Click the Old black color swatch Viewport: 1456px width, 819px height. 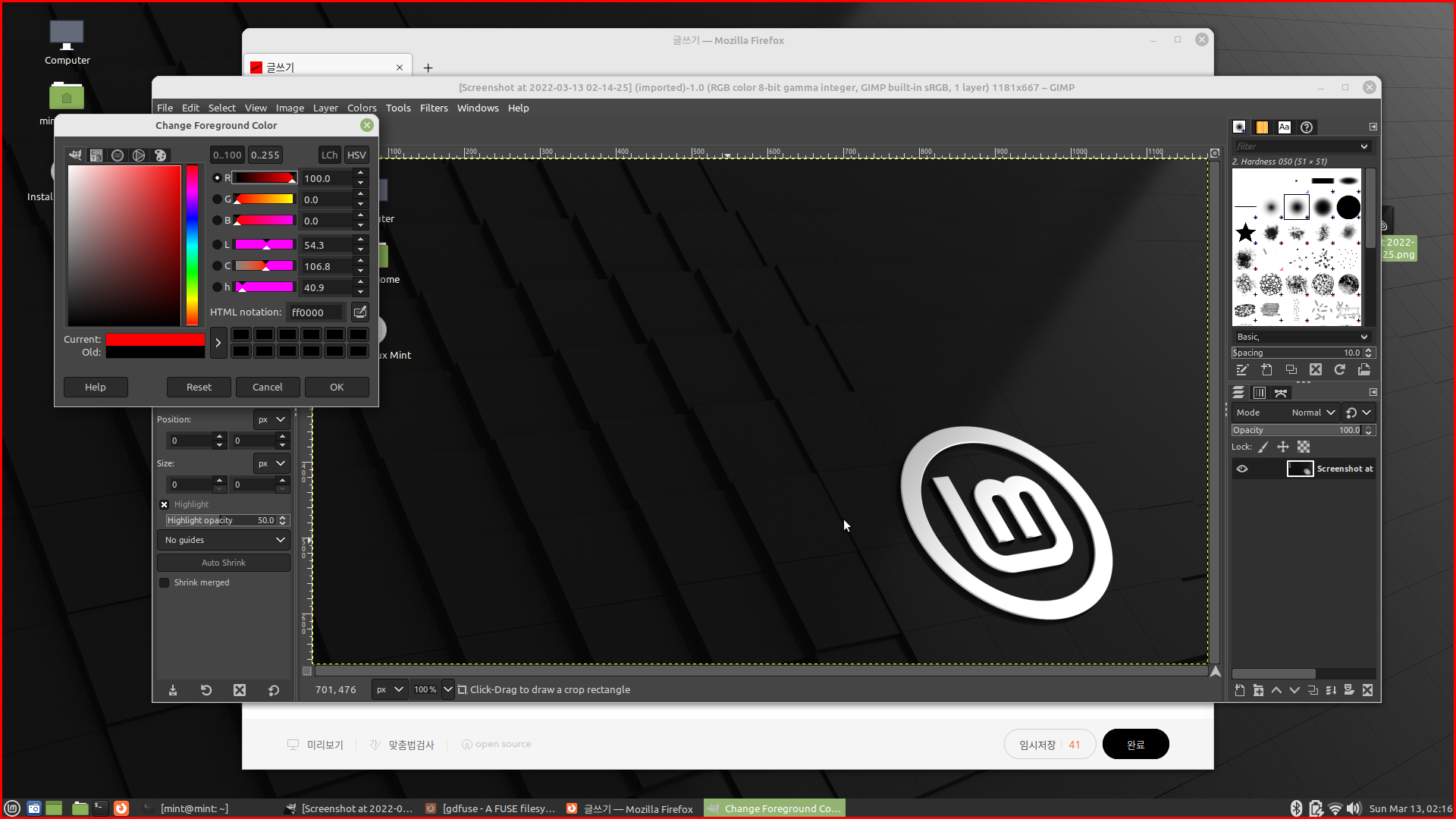[x=155, y=353]
